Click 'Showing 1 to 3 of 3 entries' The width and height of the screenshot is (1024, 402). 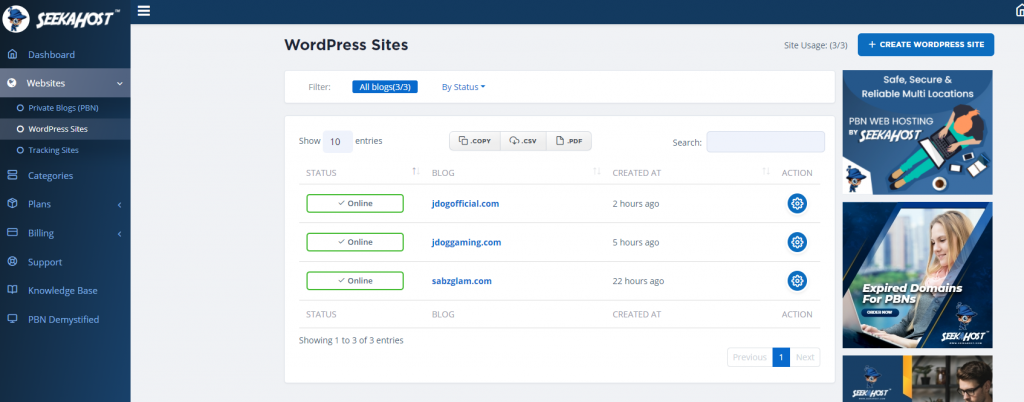[x=351, y=340]
